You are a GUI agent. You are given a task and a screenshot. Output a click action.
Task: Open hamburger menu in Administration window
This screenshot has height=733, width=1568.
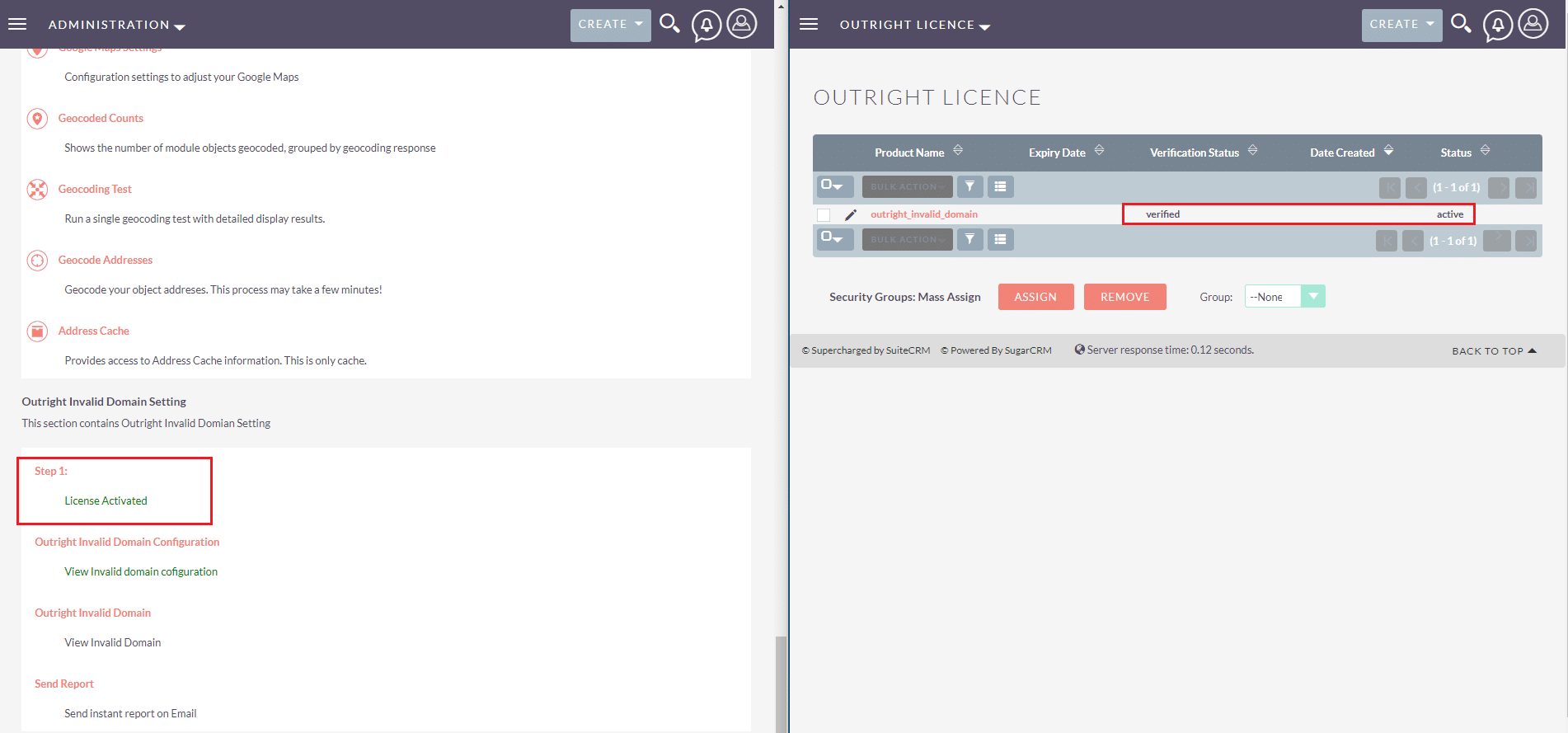click(x=17, y=24)
